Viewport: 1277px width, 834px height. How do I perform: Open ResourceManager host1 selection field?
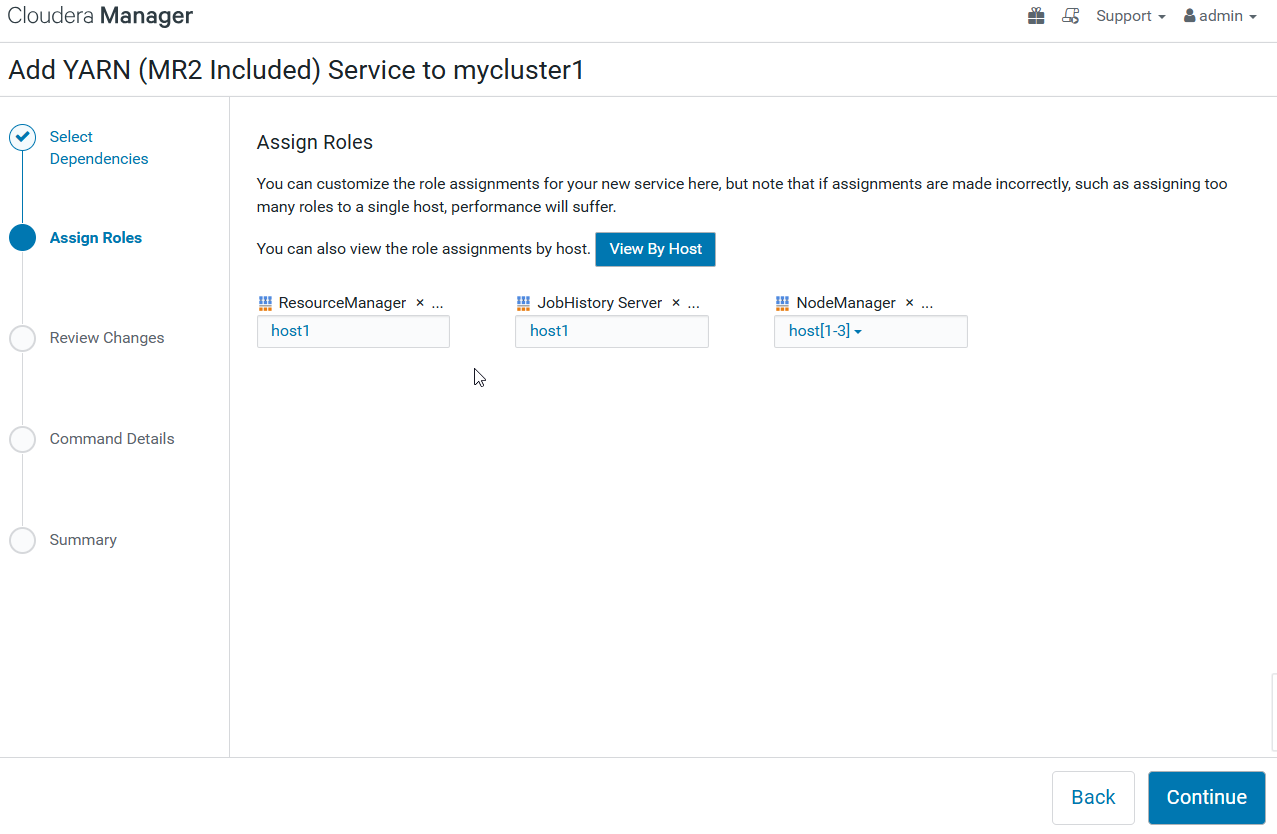click(x=353, y=331)
